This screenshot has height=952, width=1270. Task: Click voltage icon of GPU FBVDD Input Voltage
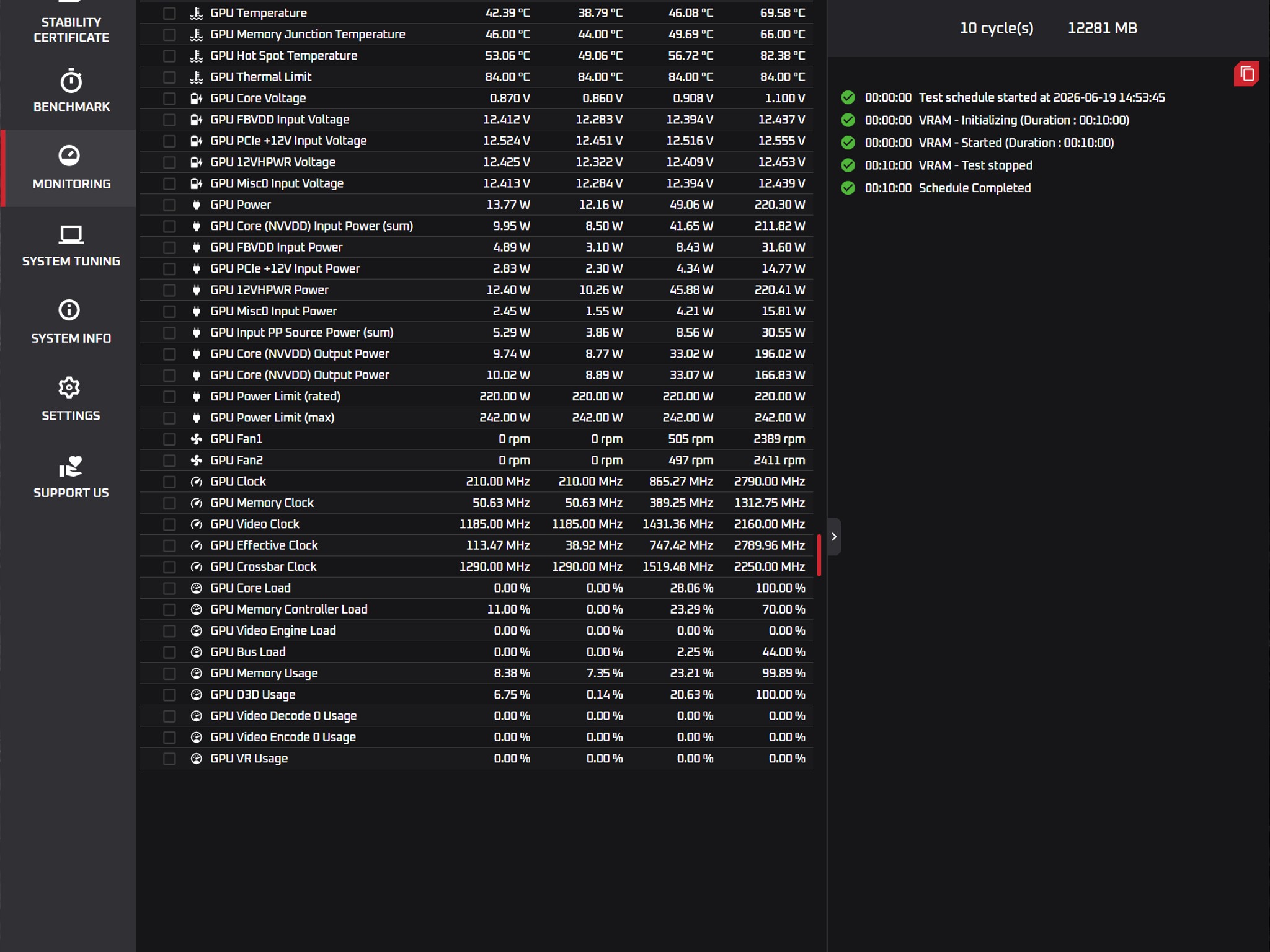point(196,120)
